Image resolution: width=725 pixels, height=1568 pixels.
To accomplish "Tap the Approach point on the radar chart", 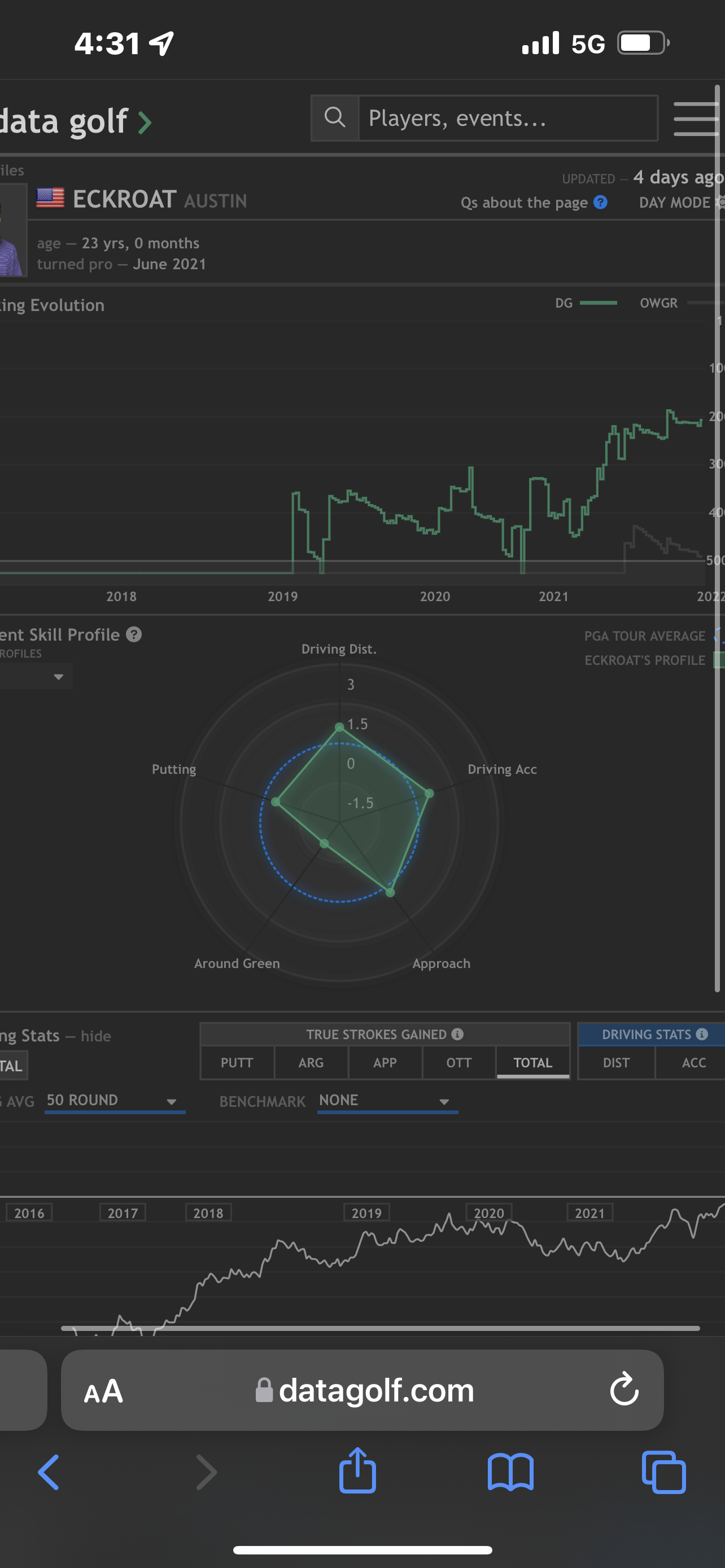I will 390,892.
